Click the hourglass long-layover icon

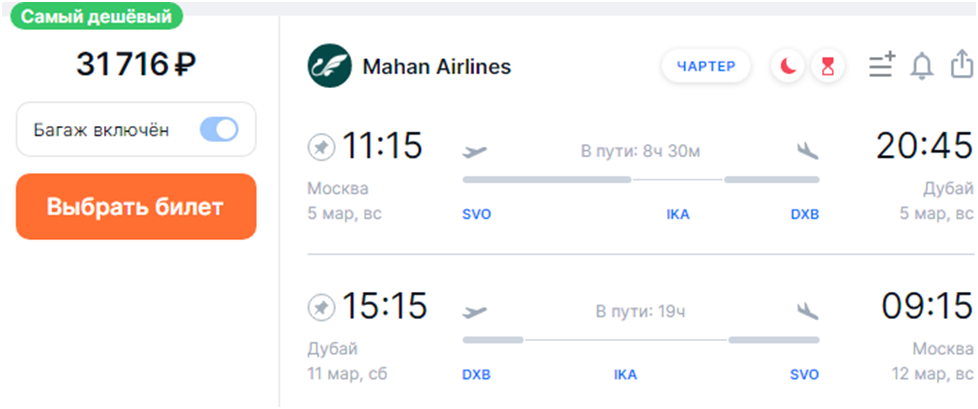tap(827, 67)
